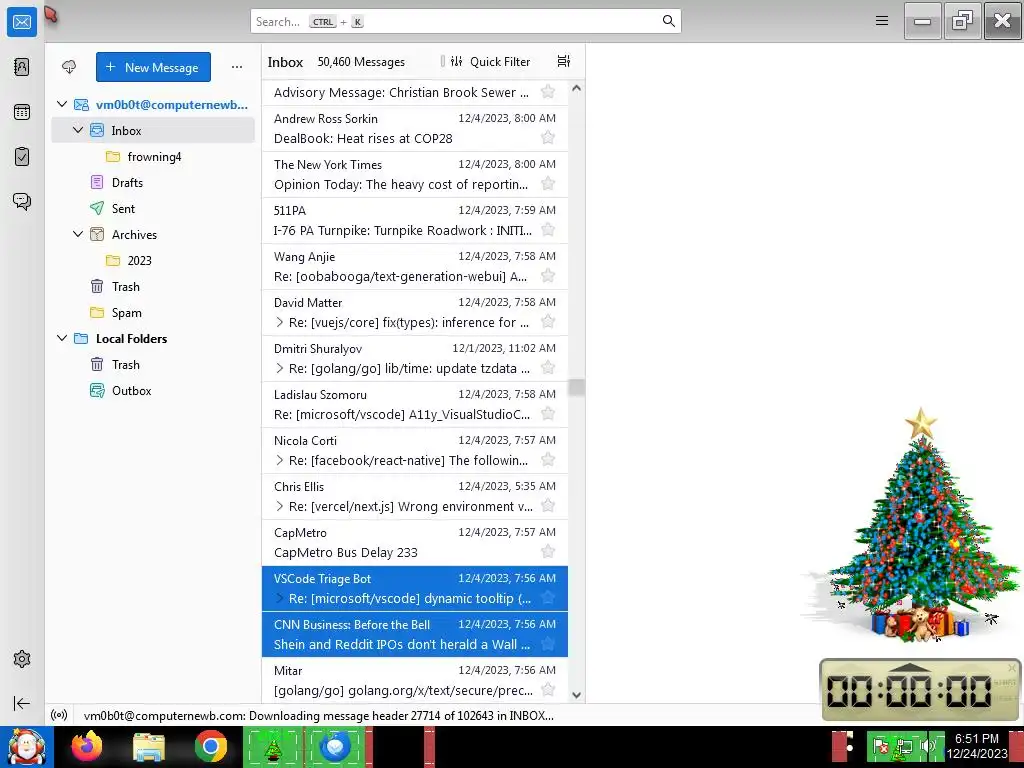Open the Outbox folder

tap(153, 391)
